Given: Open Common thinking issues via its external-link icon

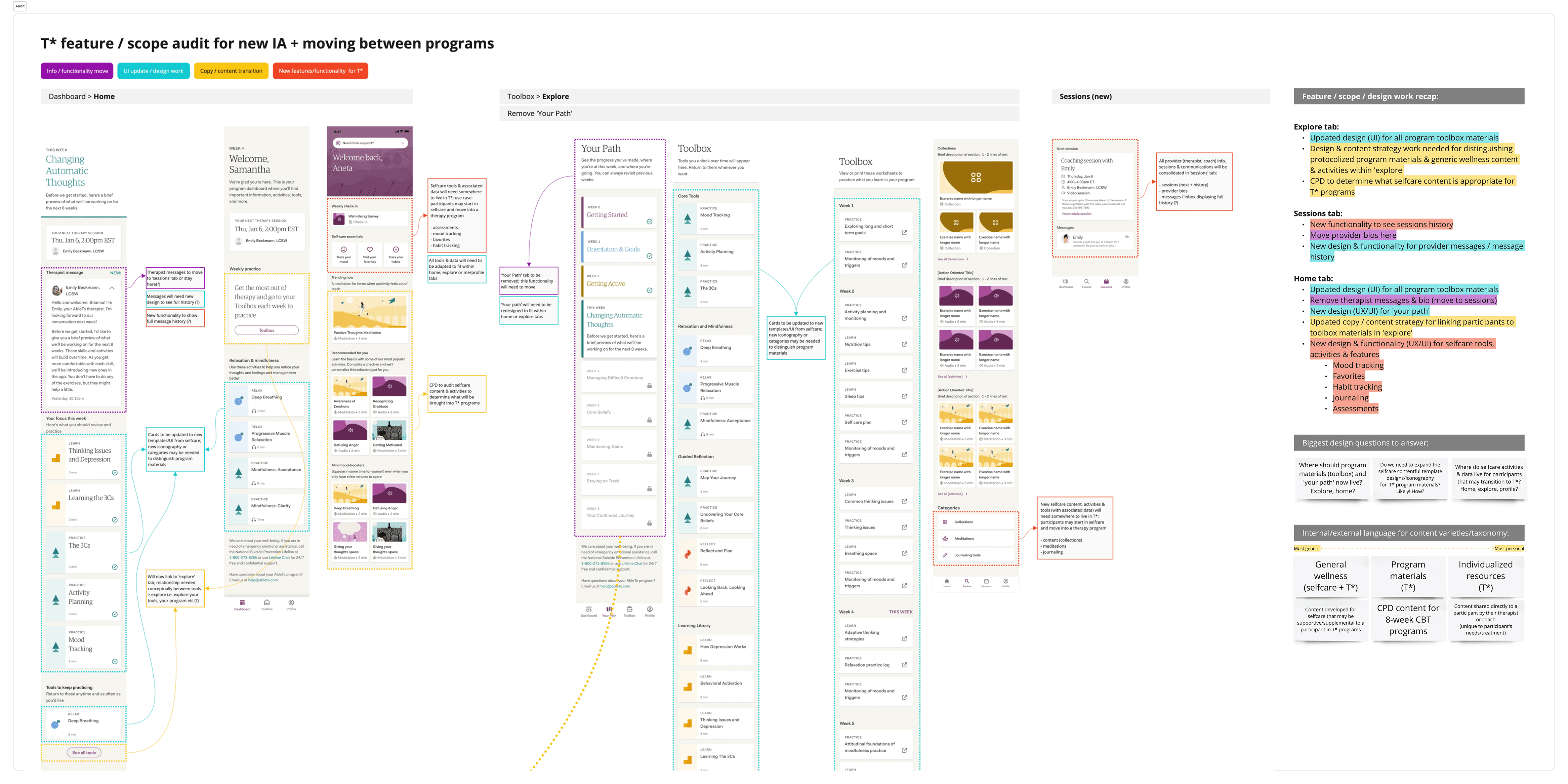Looking at the screenshot, I should 904,501.
